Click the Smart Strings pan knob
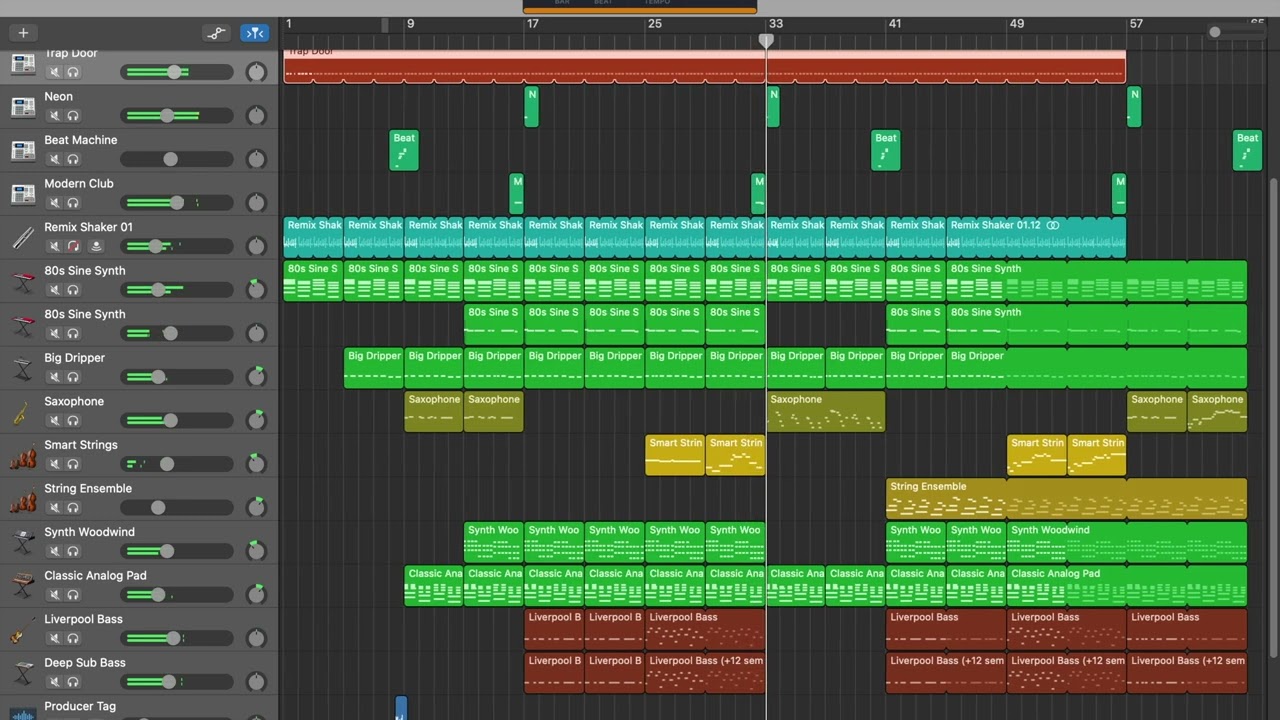This screenshot has width=1280, height=720. click(256, 463)
